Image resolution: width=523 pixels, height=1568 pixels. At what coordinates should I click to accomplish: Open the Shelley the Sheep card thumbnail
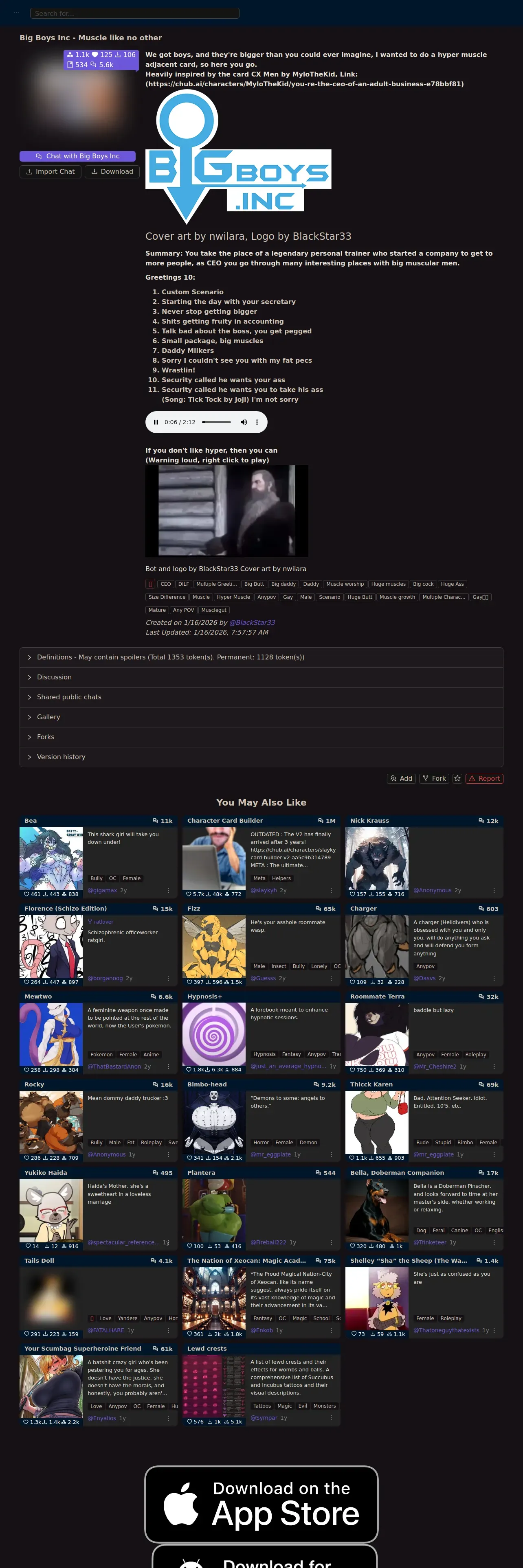pyautogui.click(x=377, y=1299)
